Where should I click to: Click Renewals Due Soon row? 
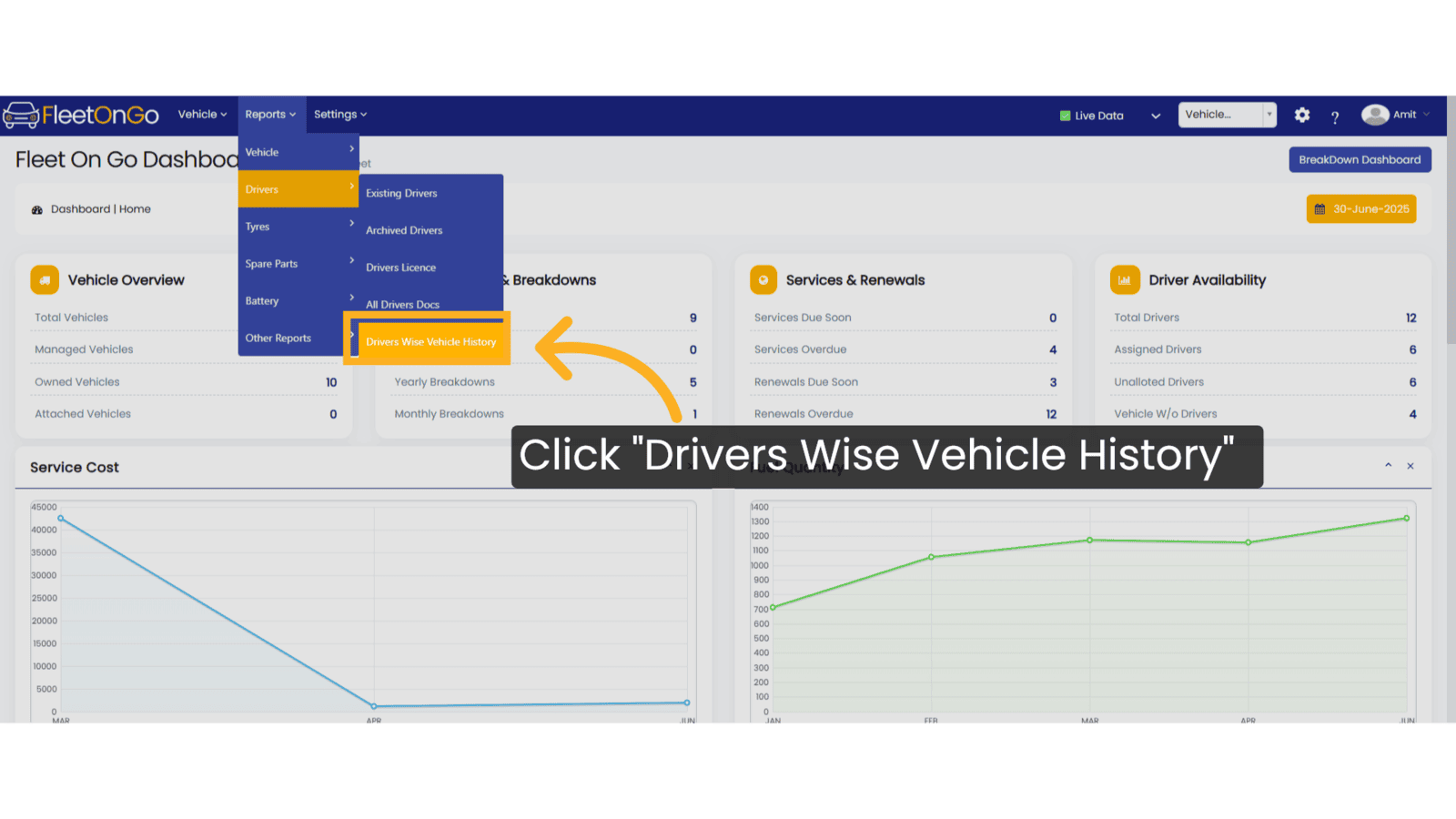(x=905, y=382)
